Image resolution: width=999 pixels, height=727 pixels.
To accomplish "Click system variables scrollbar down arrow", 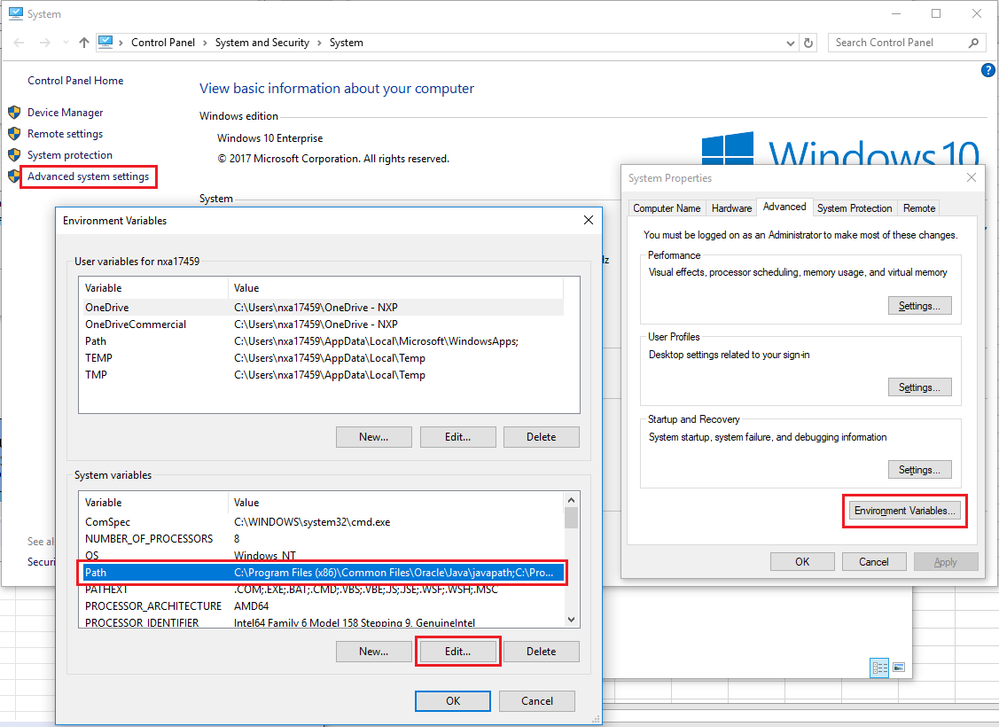I will tap(571, 619).
